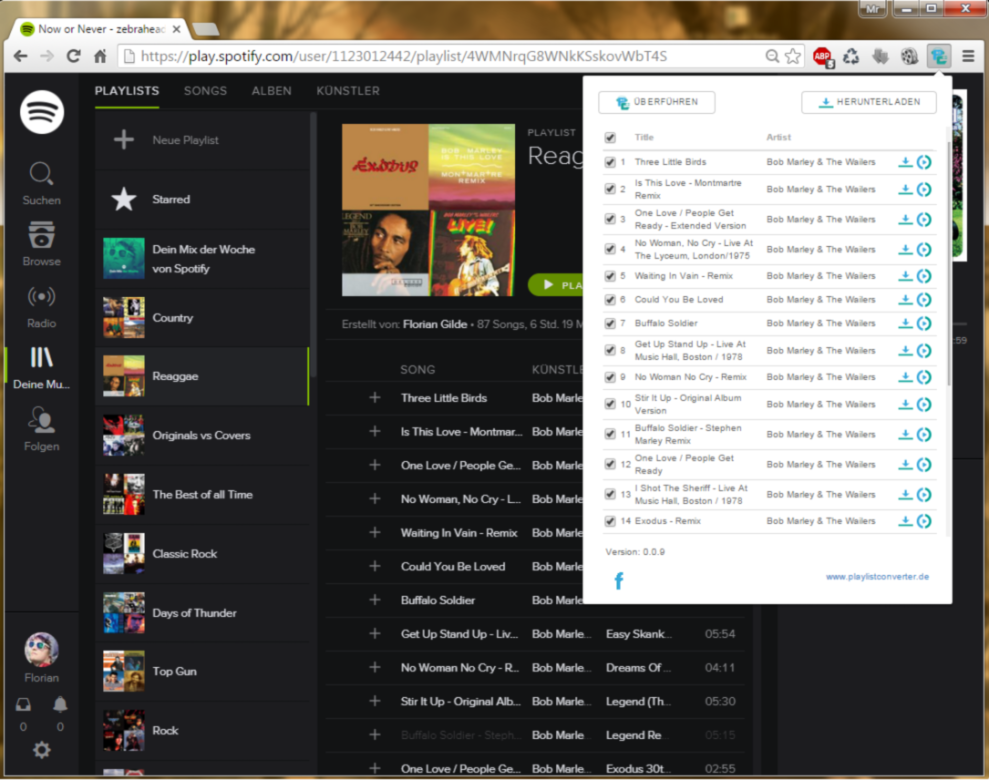989x780 pixels.
Task: Uncheck Three Little Birds checkbox
Action: pyautogui.click(x=610, y=162)
